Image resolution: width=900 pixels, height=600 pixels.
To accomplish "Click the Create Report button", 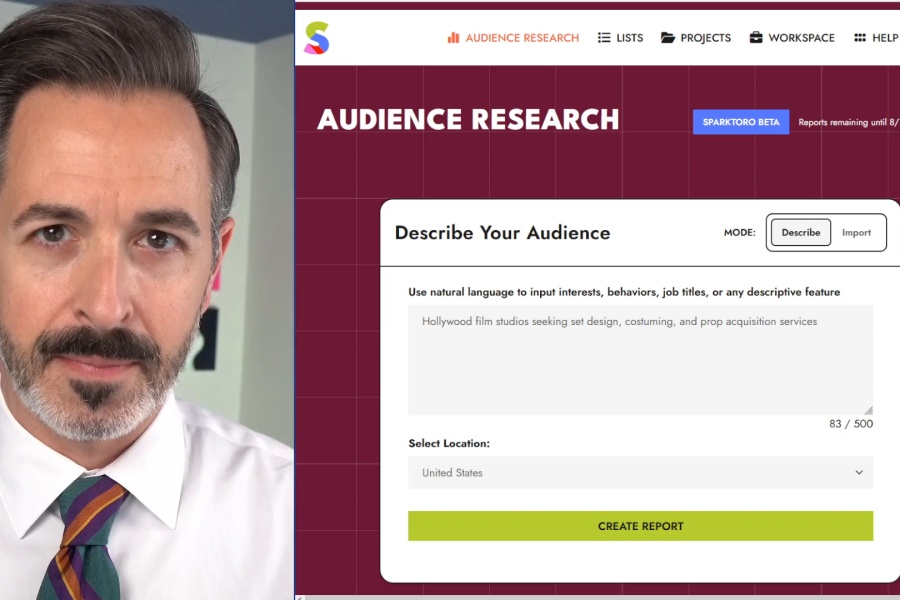I will [641, 526].
